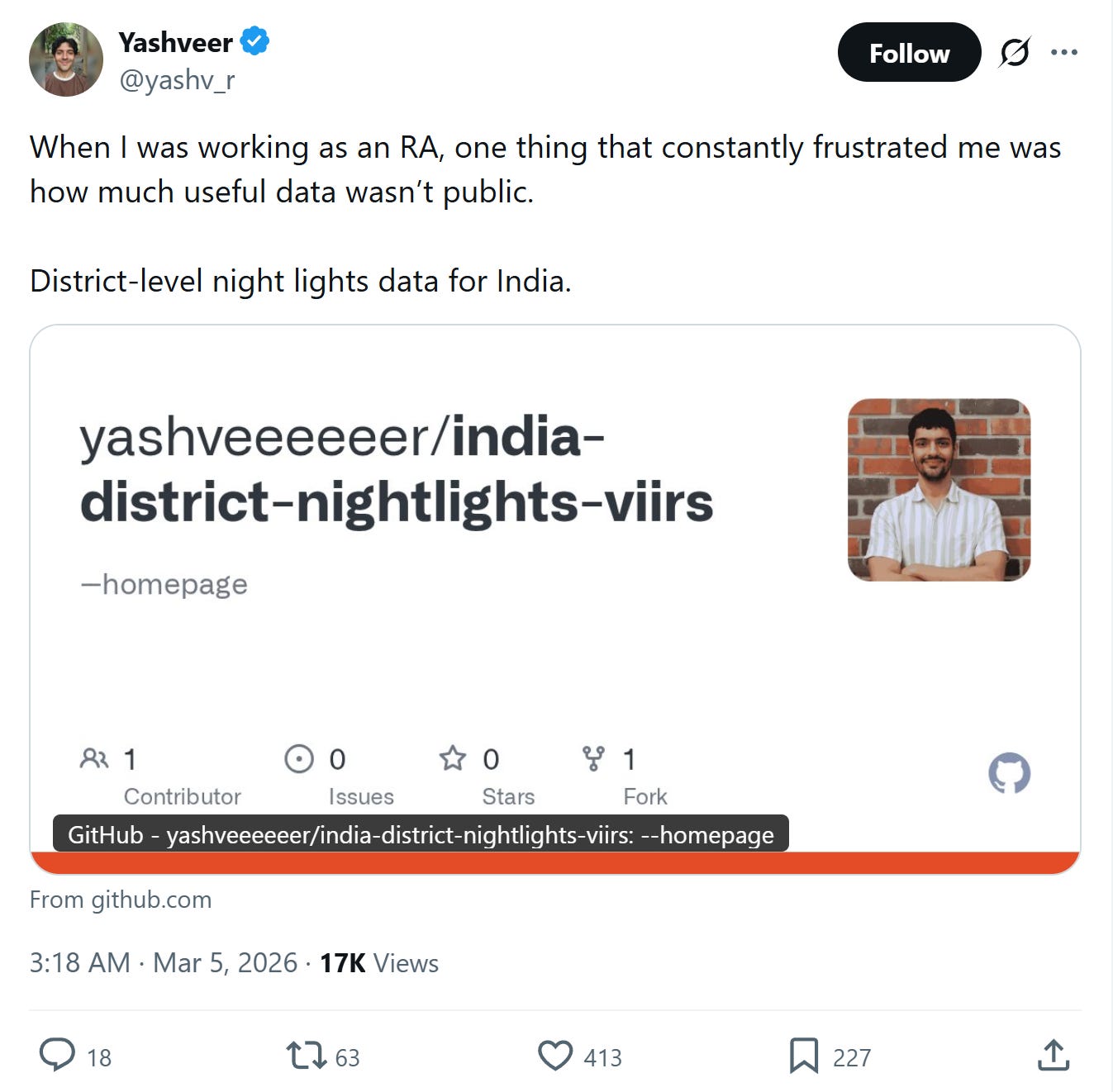Click the star icon above Stars

[x=453, y=758]
